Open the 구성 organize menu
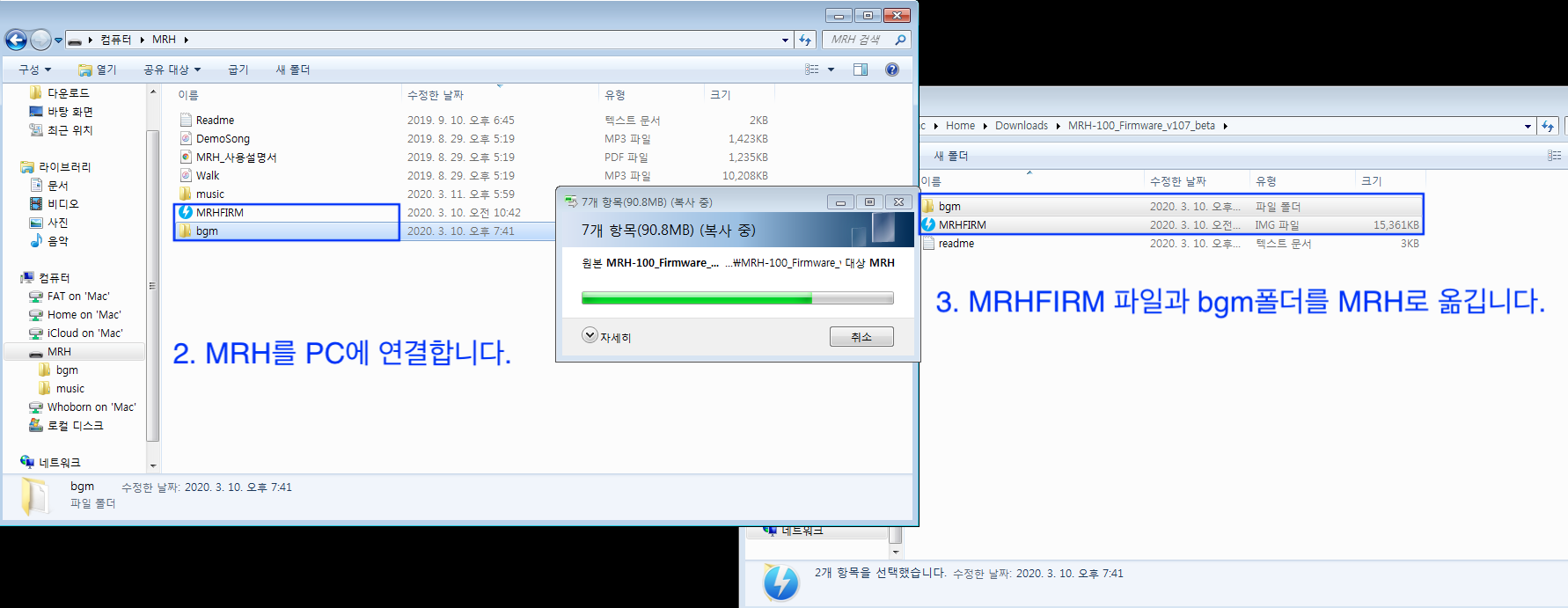The image size is (1568, 608). click(x=35, y=70)
